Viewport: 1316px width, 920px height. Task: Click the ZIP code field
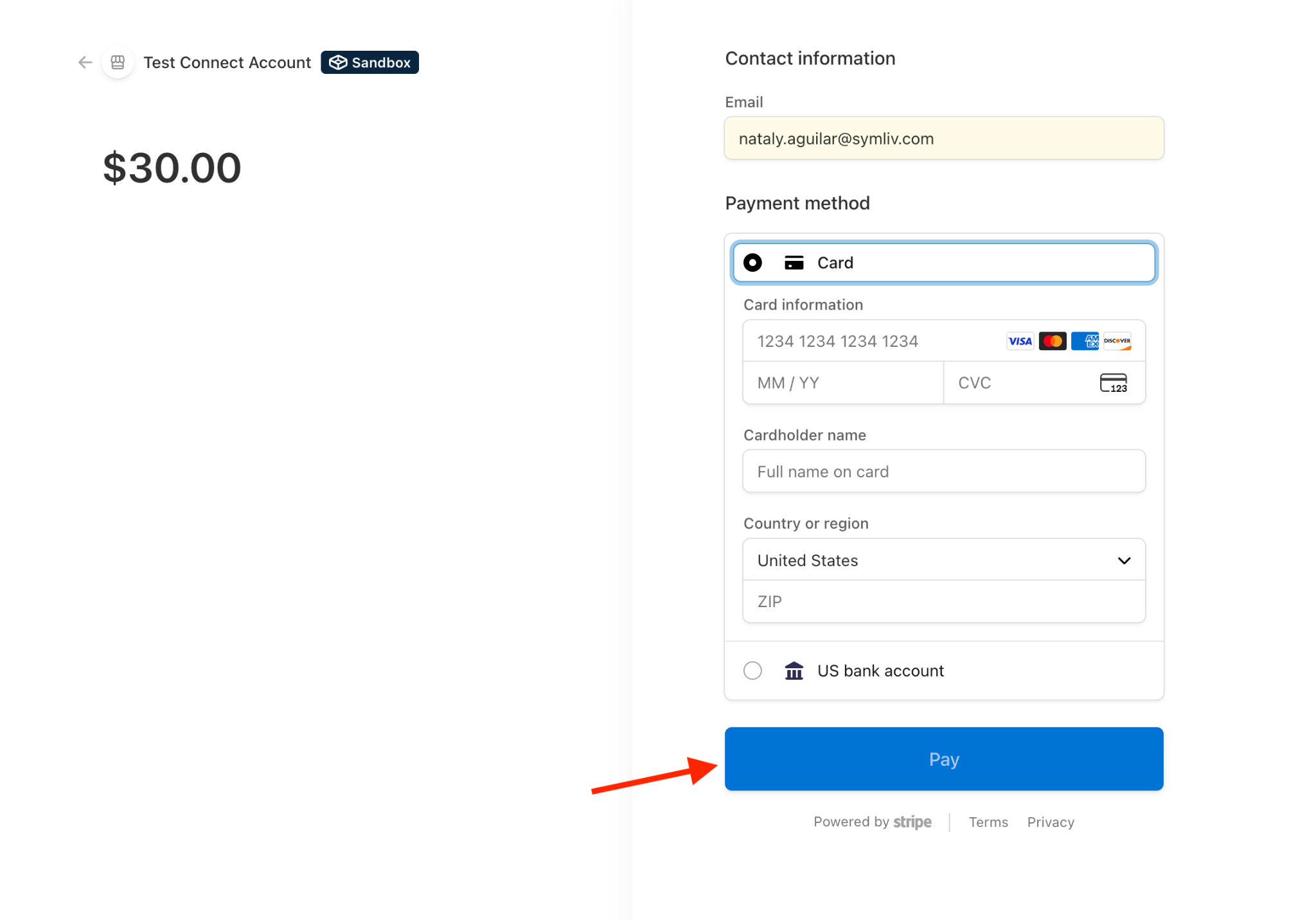click(x=943, y=602)
